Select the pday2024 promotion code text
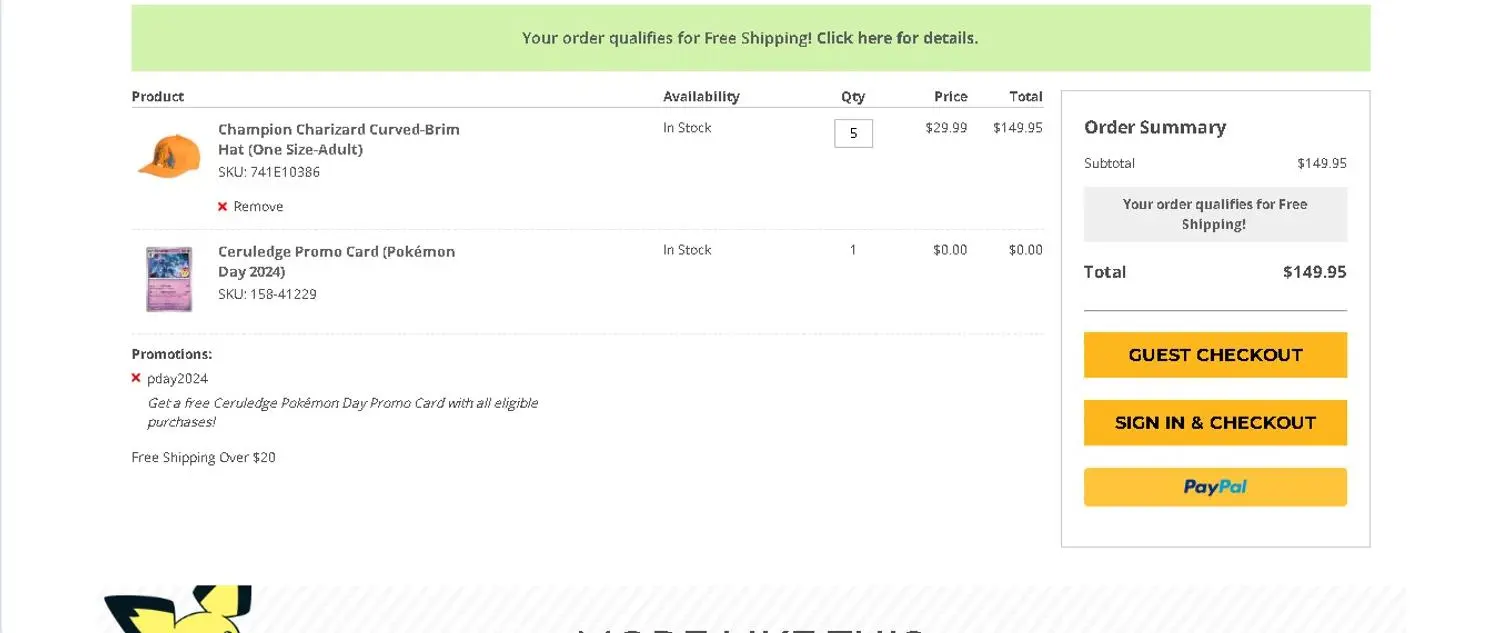1500x633 pixels. pyautogui.click(x=178, y=378)
